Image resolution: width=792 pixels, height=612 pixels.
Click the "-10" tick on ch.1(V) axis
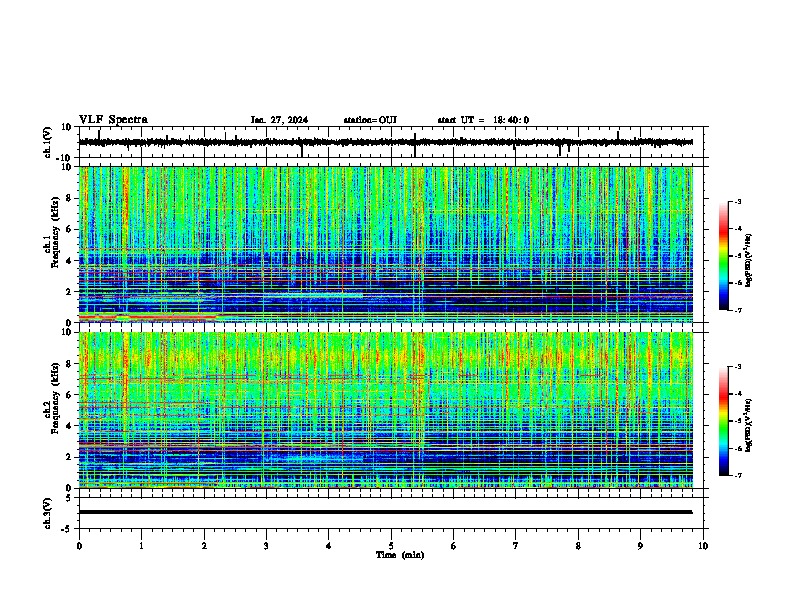(x=65, y=158)
